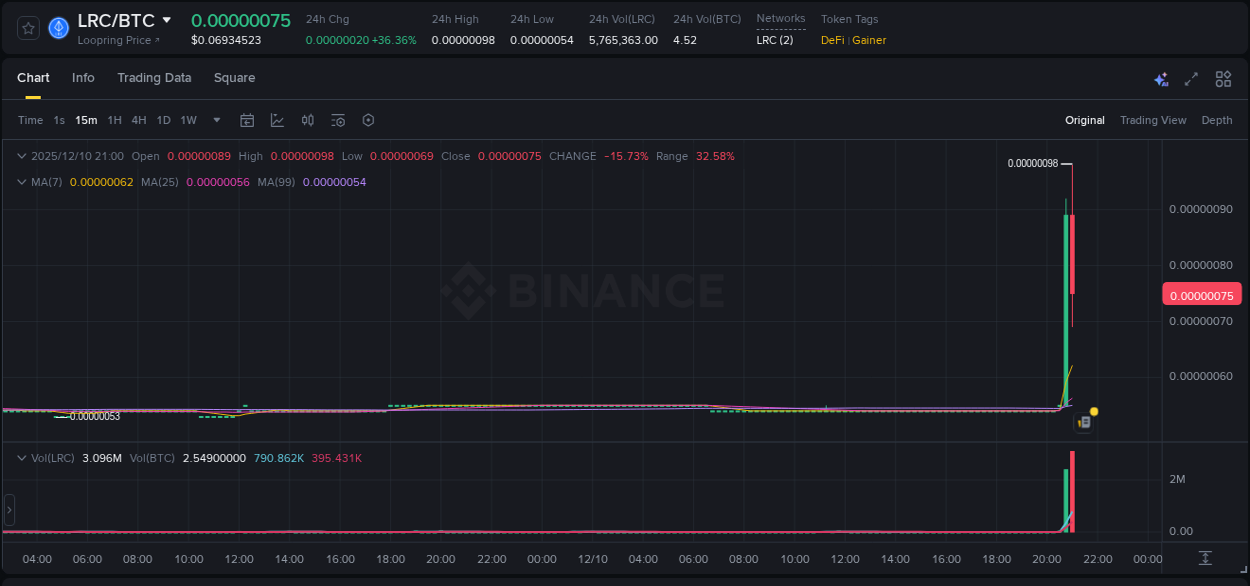Open the date-jump calendar icon on the chart toolbar
The height and width of the screenshot is (586, 1250).
[x=247, y=120]
